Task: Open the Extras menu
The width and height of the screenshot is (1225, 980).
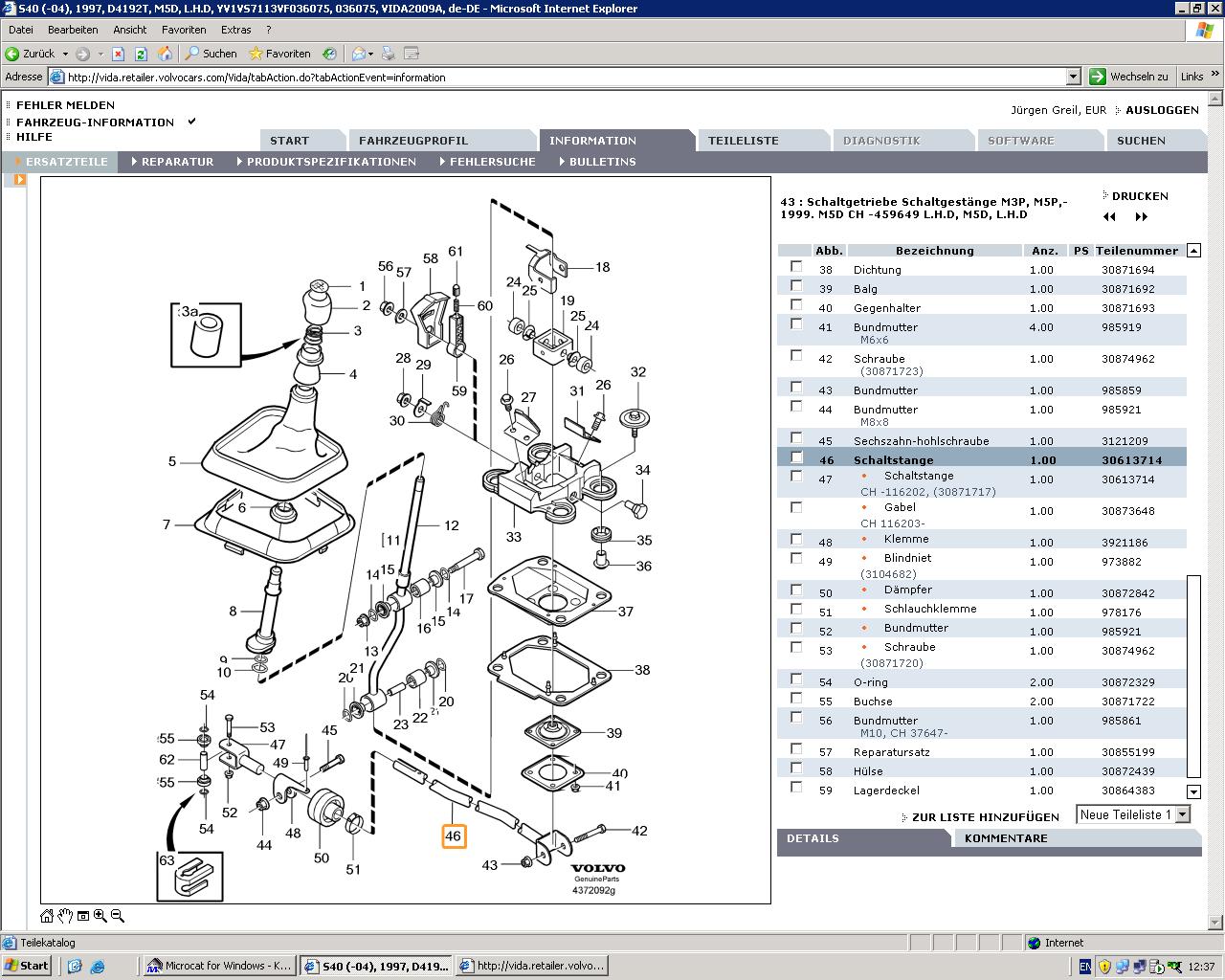Action: (x=236, y=30)
